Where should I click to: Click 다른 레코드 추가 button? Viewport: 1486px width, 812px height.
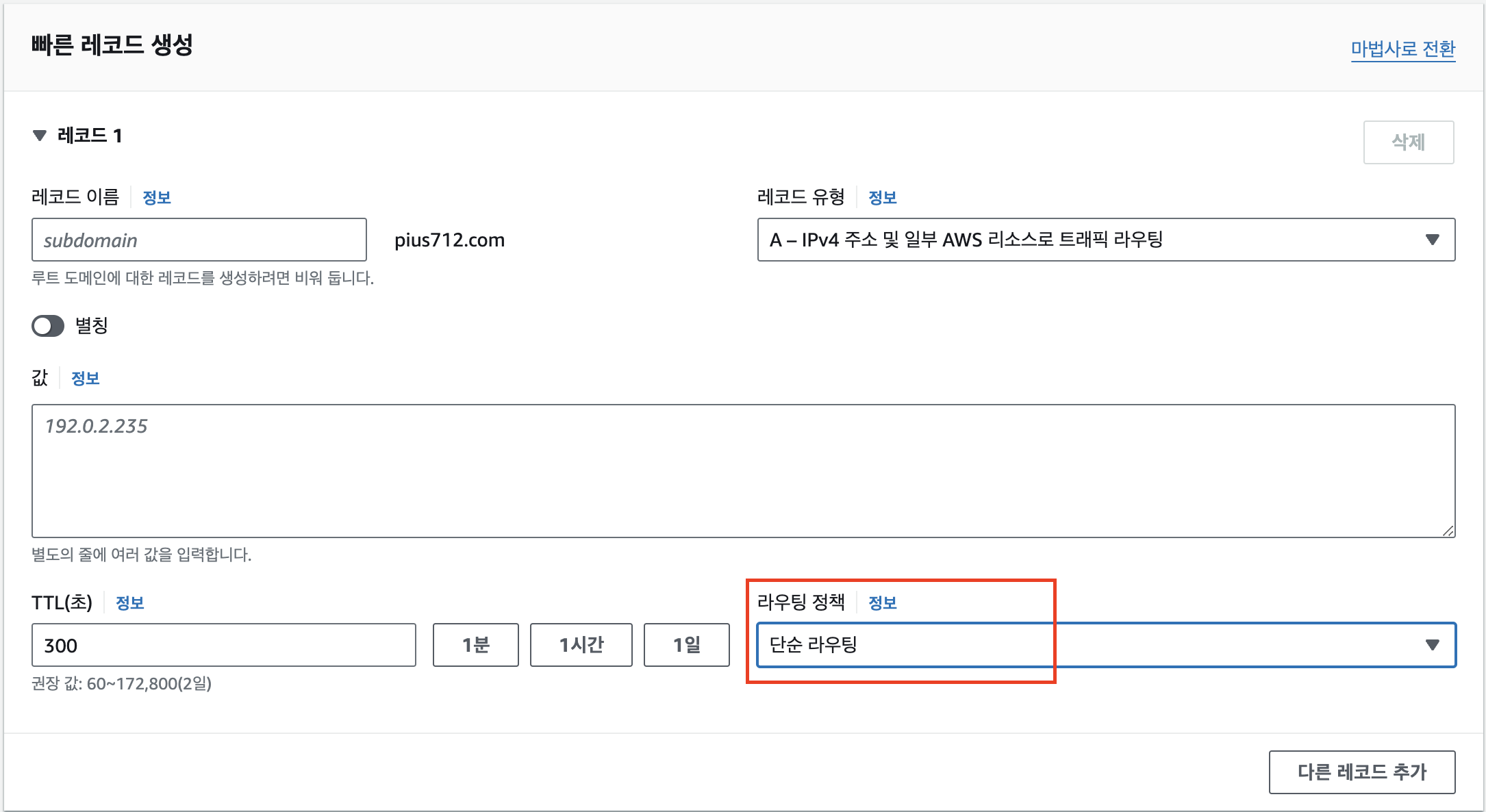click(x=1361, y=772)
